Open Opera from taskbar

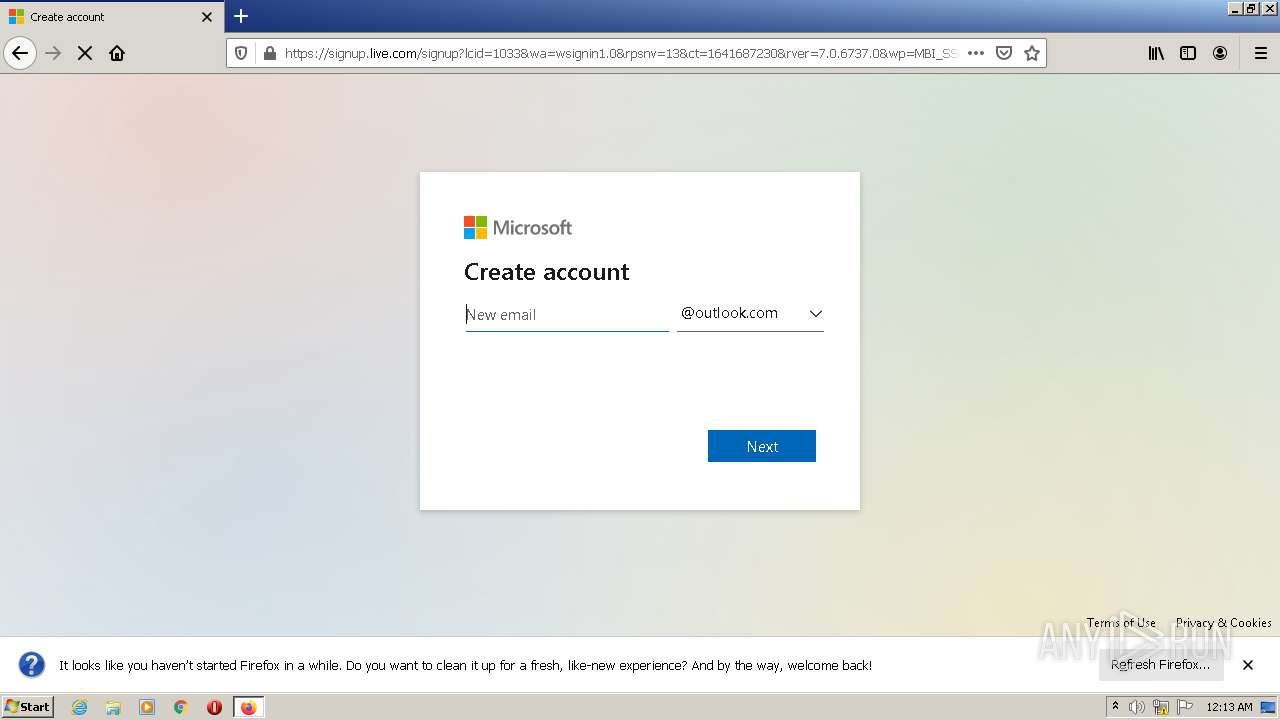pyautogui.click(x=214, y=707)
